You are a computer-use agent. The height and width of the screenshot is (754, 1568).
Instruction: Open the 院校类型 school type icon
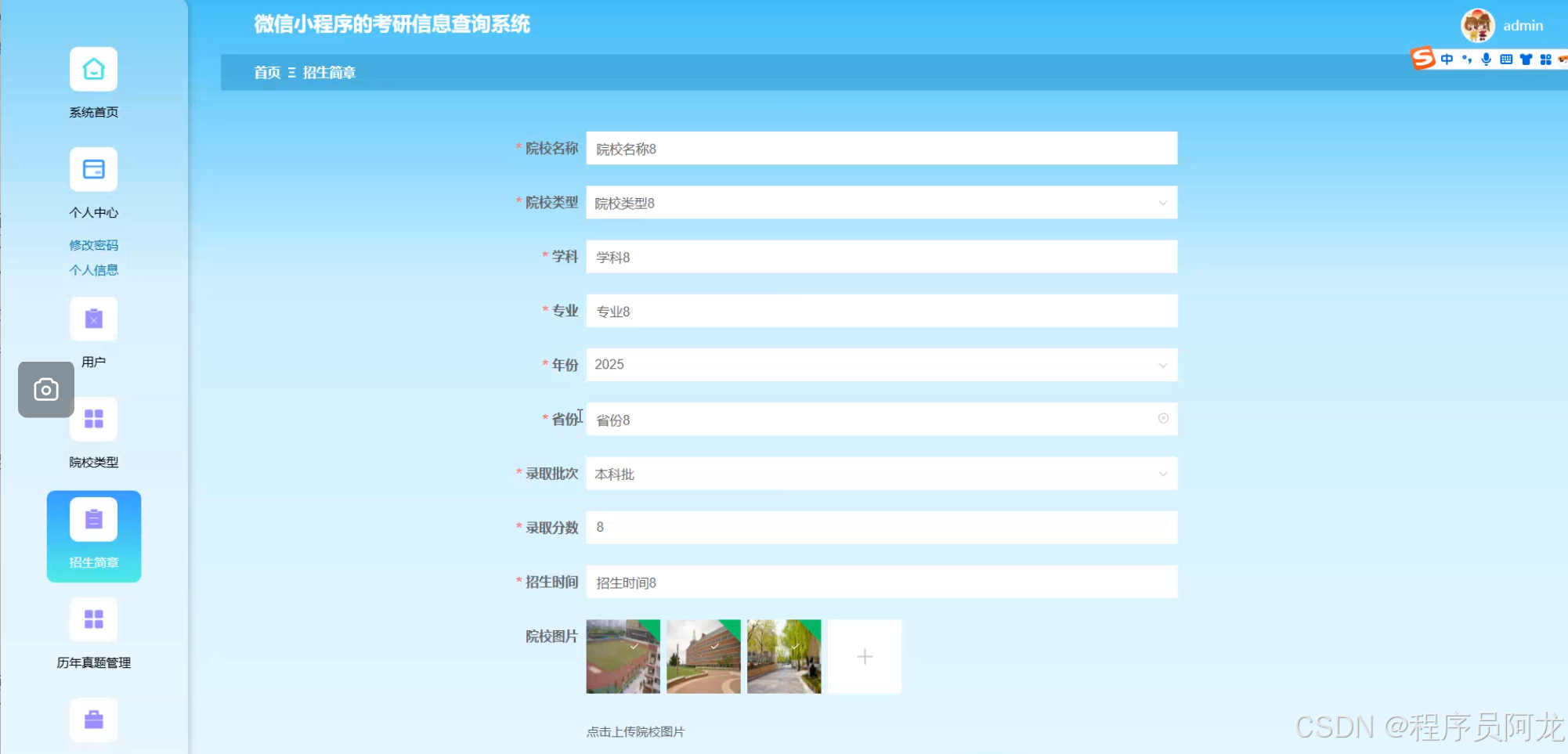pyautogui.click(x=93, y=419)
